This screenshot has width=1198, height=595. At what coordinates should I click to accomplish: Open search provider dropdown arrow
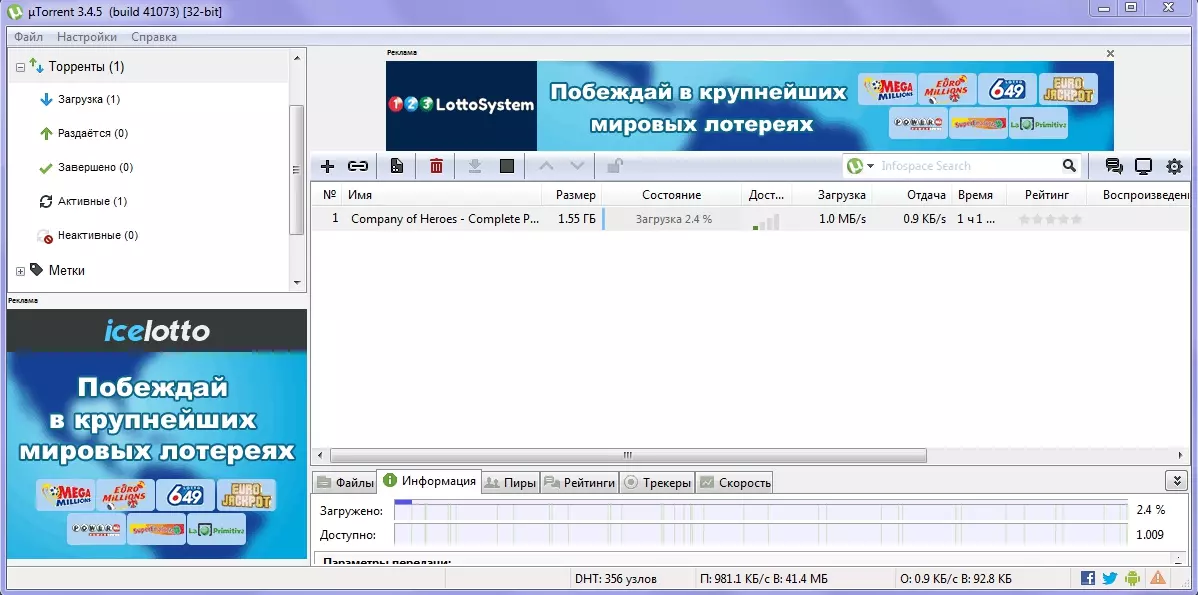click(x=870, y=167)
